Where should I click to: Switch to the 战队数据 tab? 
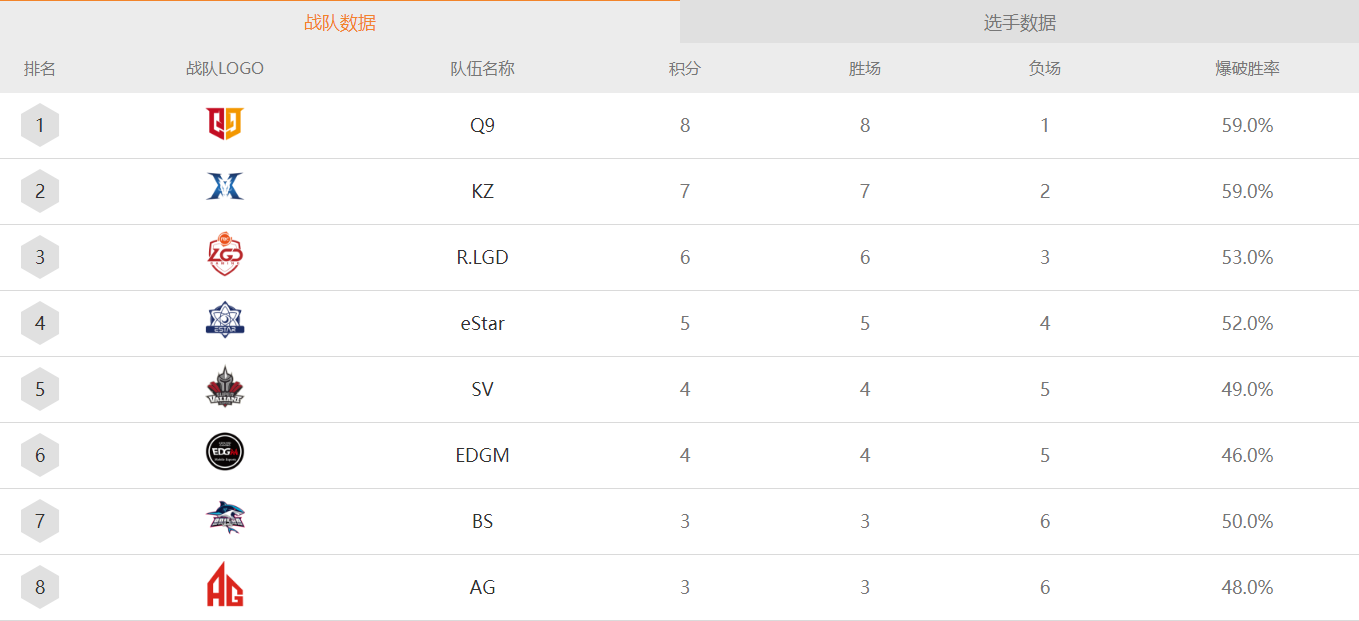340,23
